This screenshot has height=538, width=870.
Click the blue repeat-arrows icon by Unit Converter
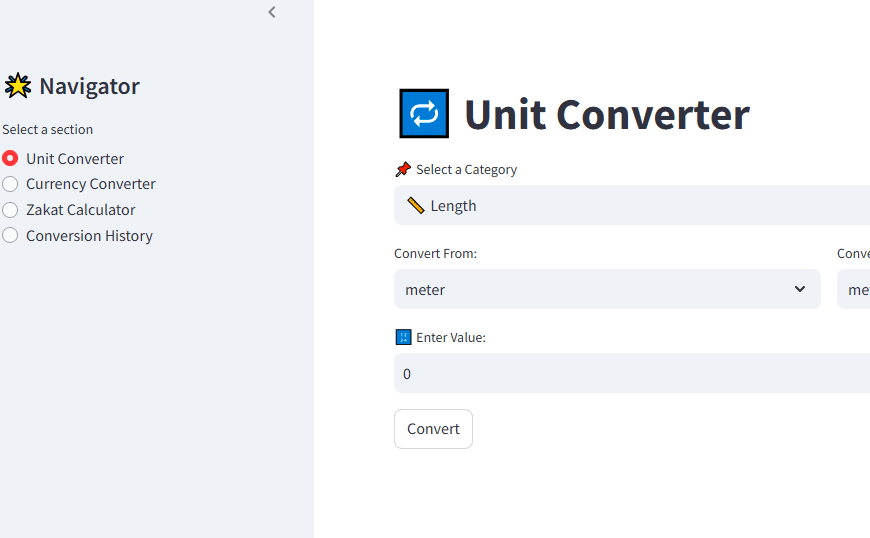[424, 114]
